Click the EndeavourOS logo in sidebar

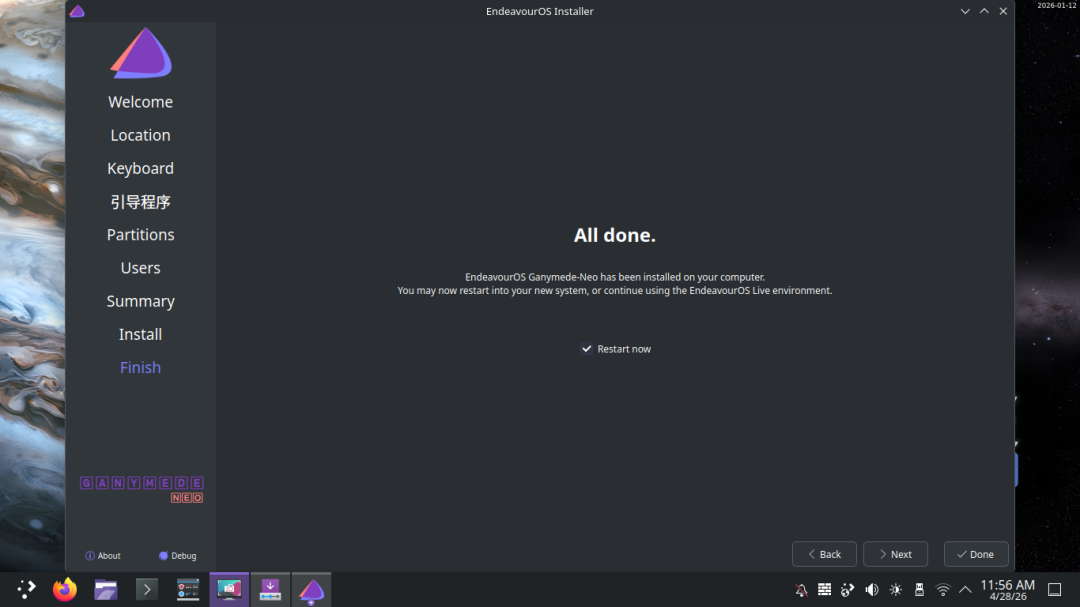pos(141,53)
